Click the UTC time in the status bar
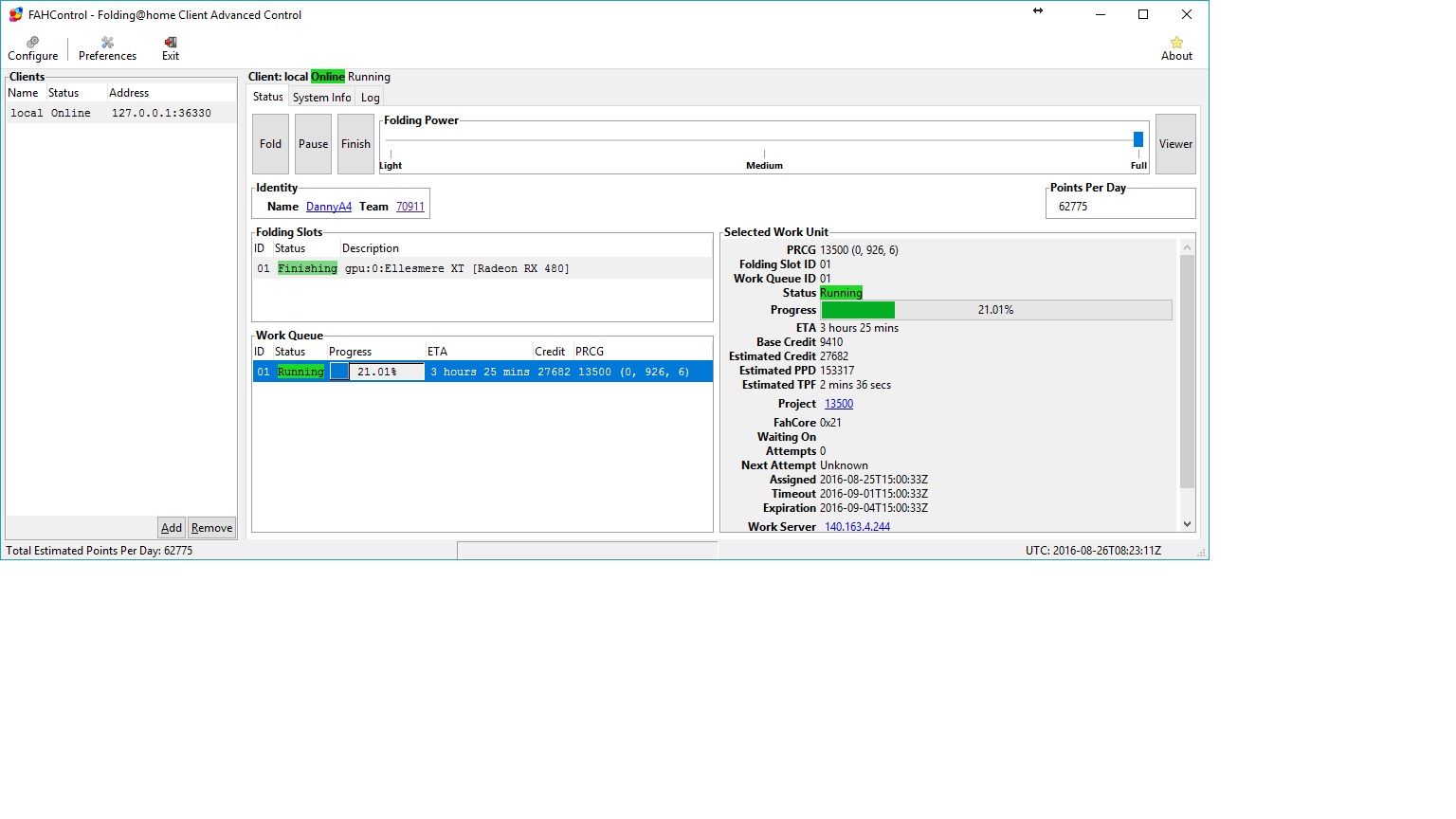 [x=1093, y=551]
